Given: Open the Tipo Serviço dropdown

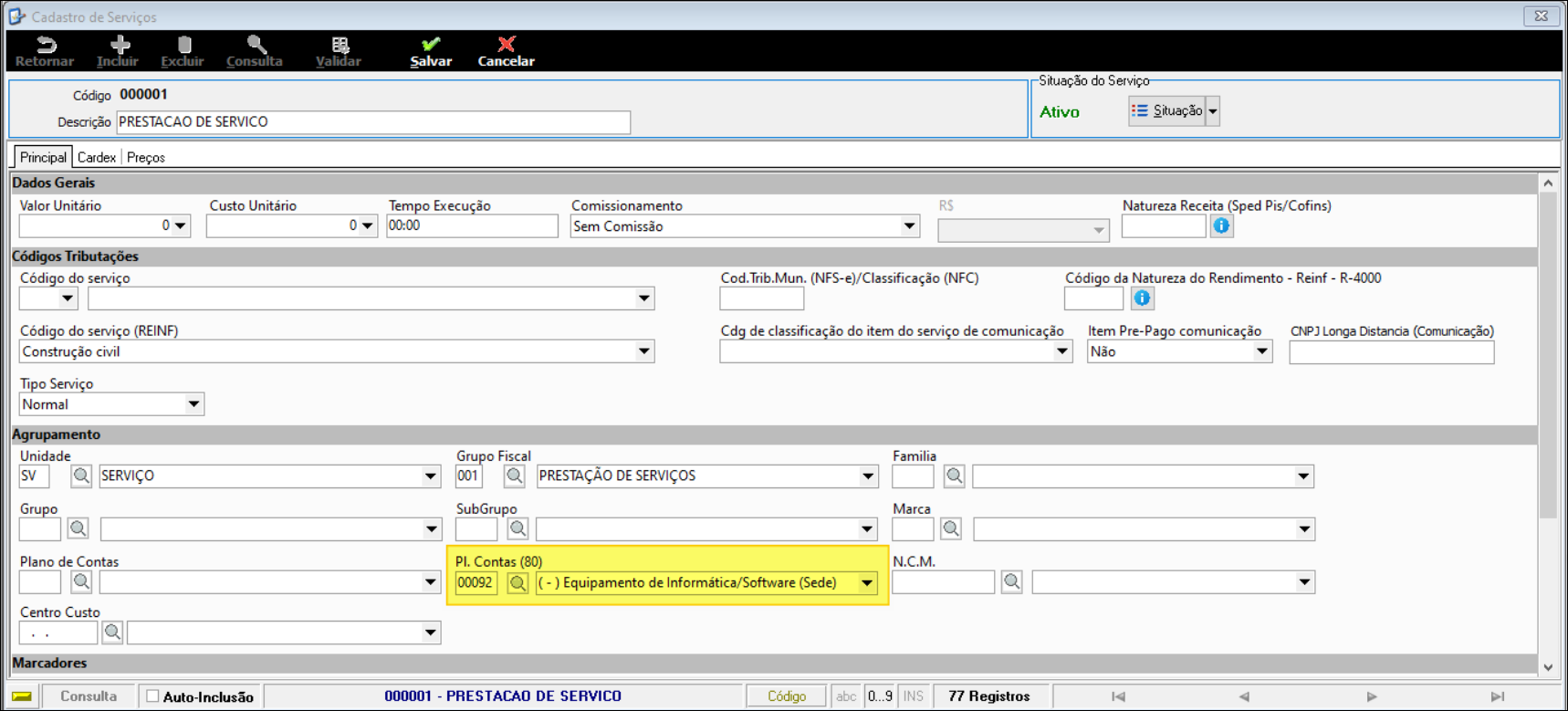Looking at the screenshot, I should pyautogui.click(x=193, y=404).
